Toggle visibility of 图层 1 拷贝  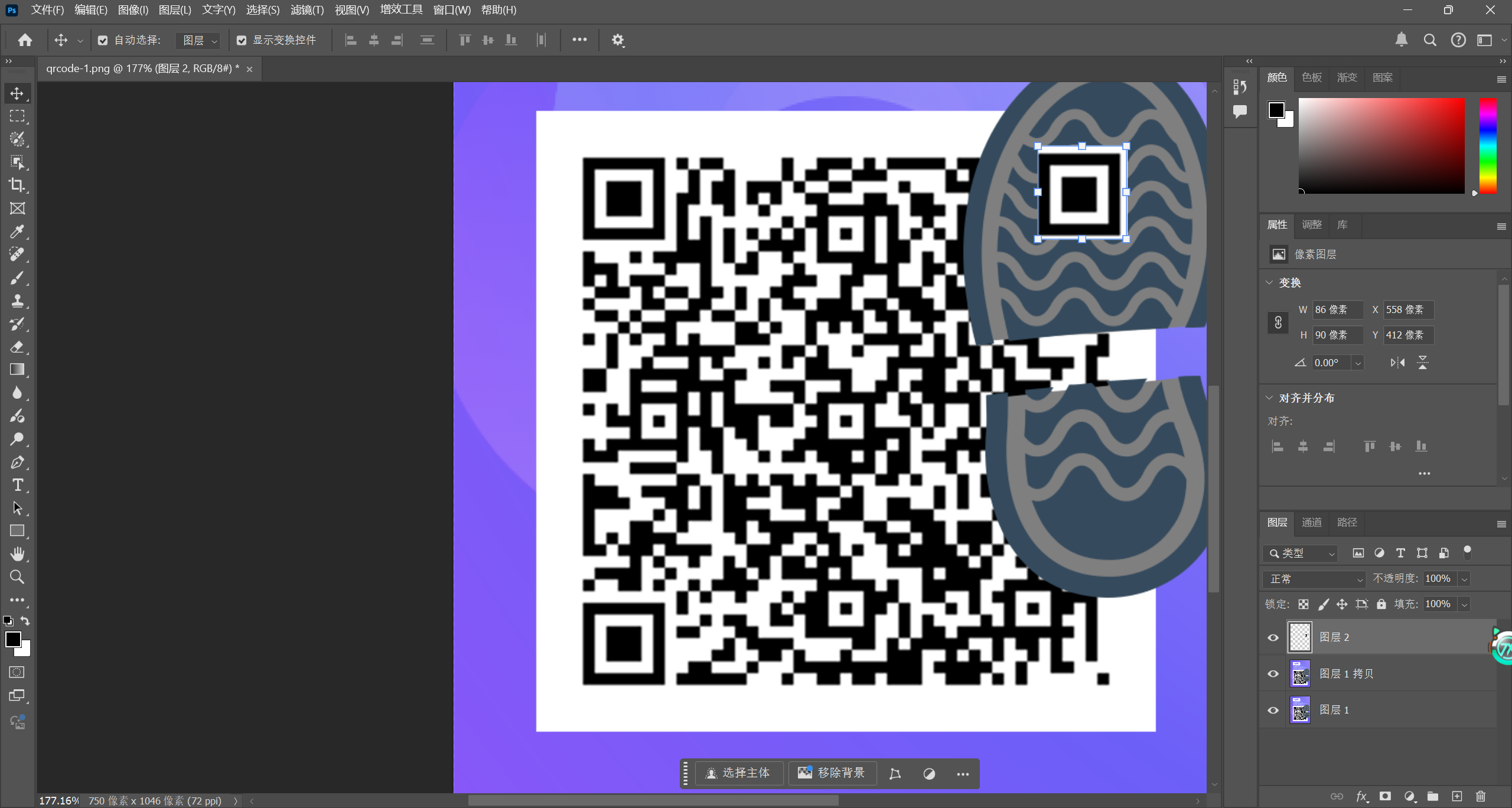(1273, 674)
